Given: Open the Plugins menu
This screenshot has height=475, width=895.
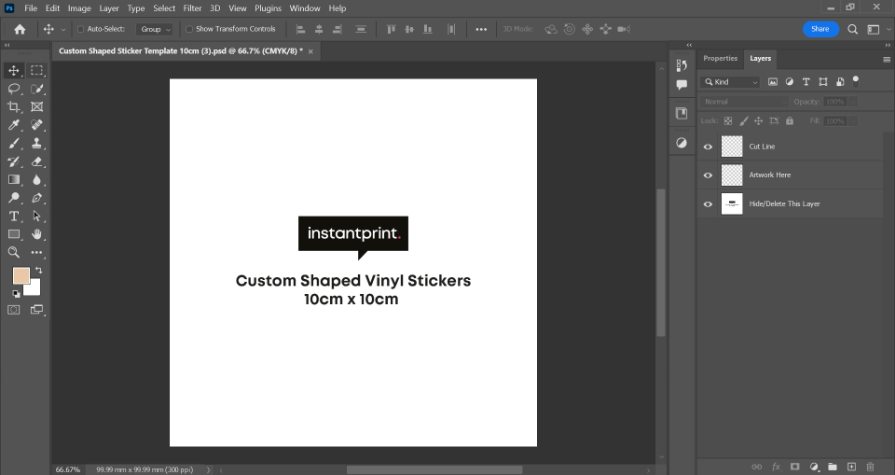Looking at the screenshot, I should click(268, 8).
